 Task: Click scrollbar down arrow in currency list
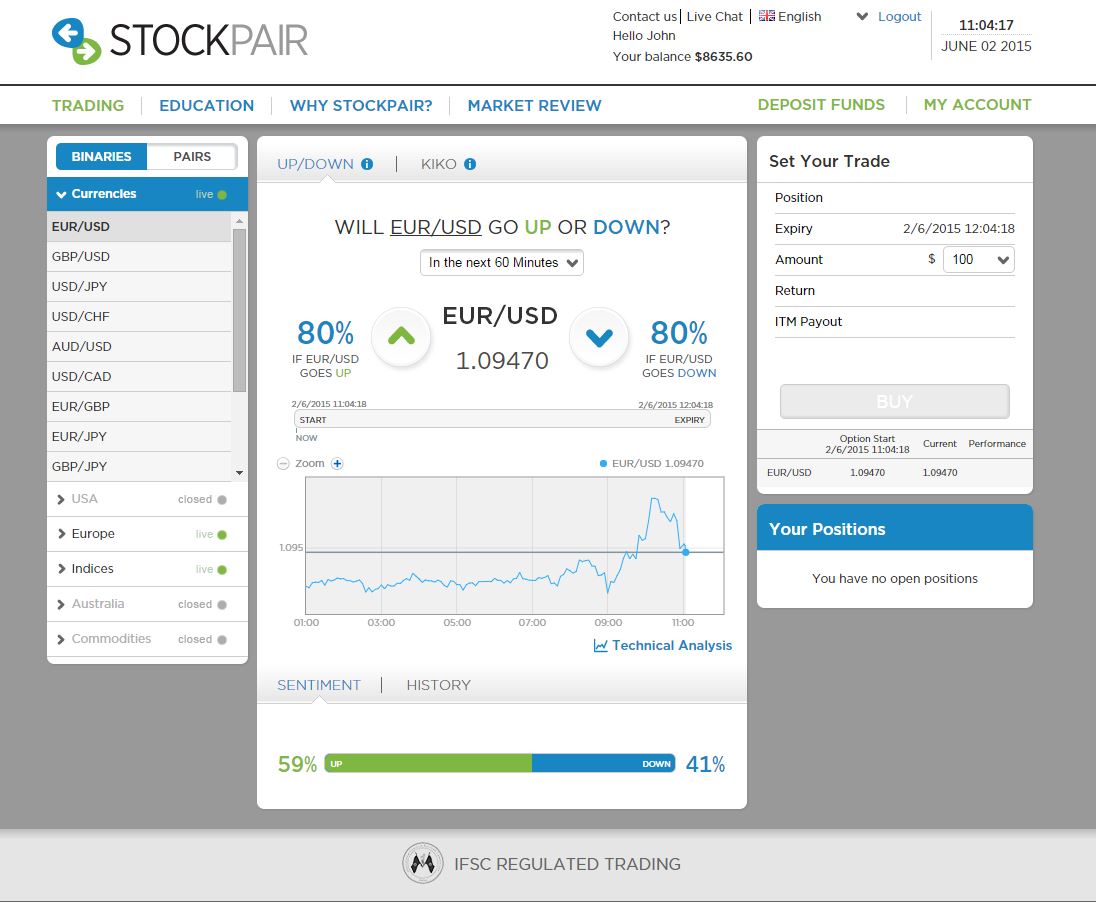click(240, 473)
